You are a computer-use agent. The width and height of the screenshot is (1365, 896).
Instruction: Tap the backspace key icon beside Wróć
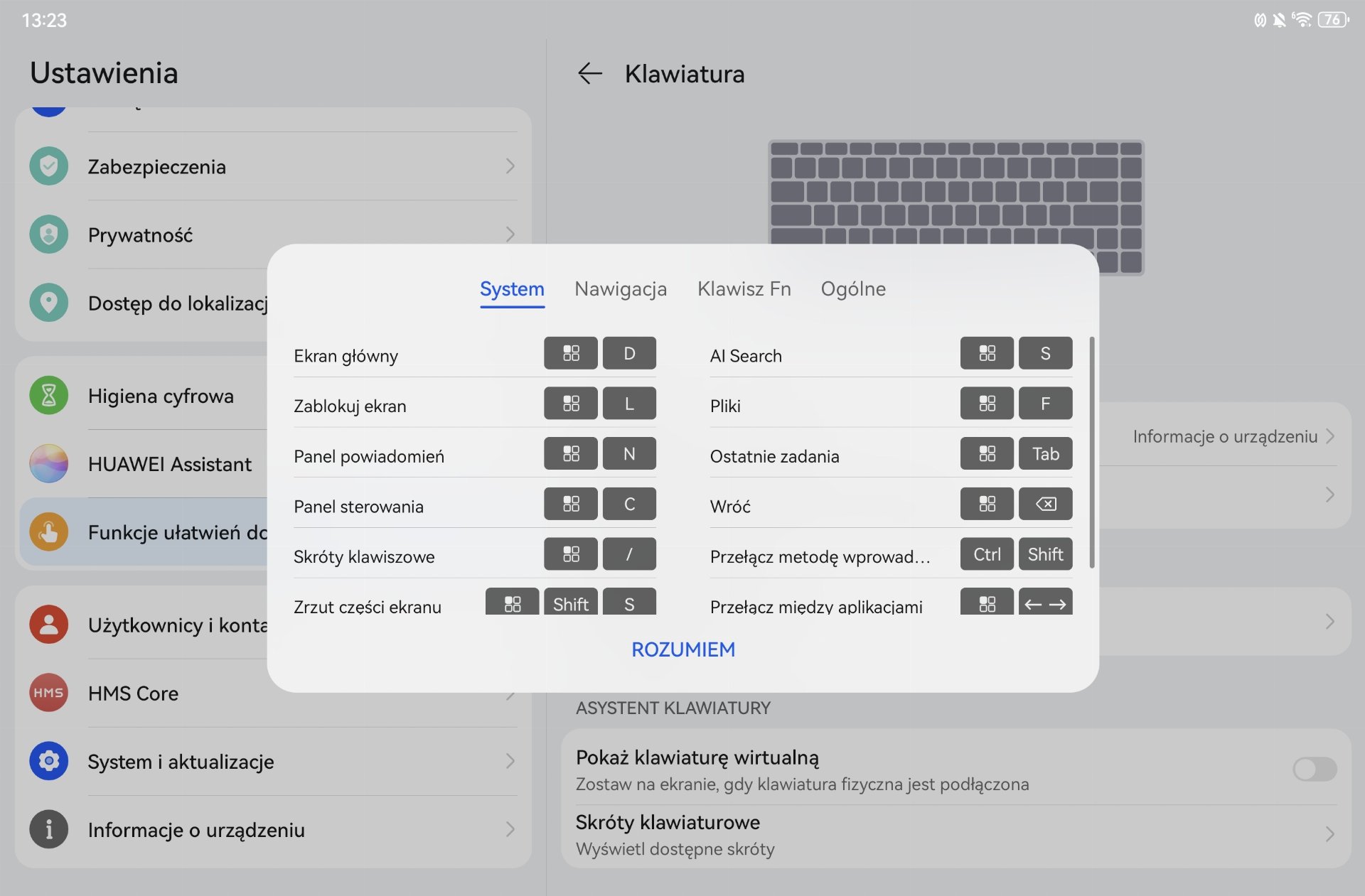[1045, 504]
